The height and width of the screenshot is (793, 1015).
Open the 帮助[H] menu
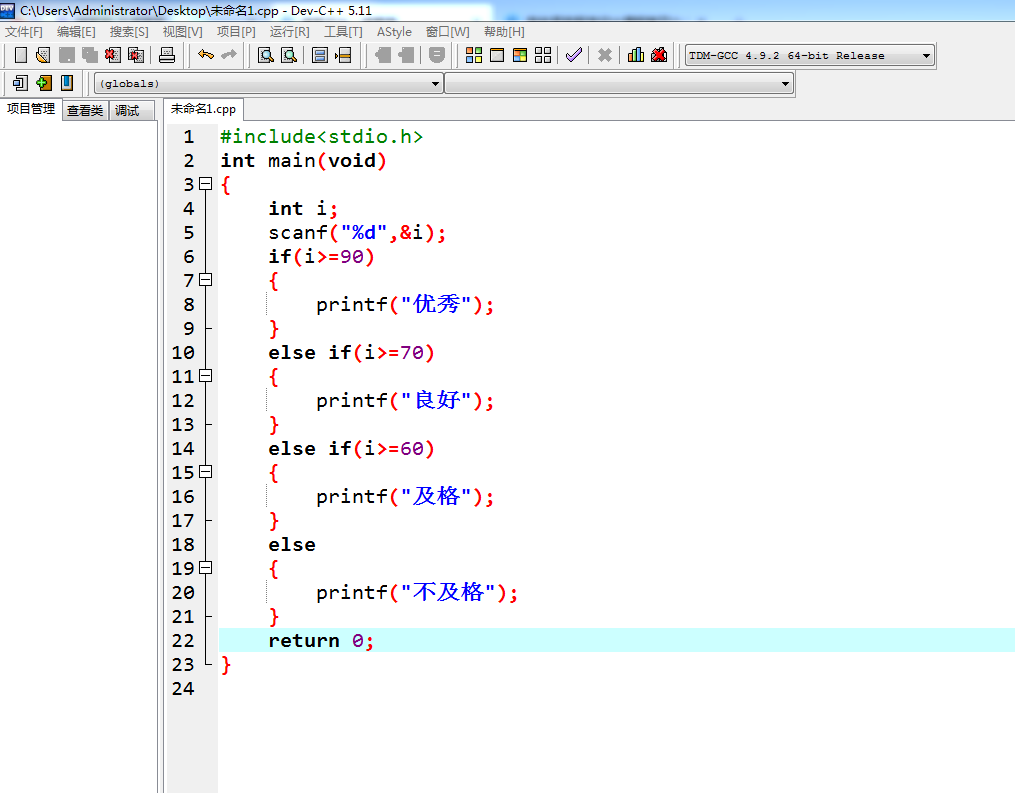click(x=504, y=32)
